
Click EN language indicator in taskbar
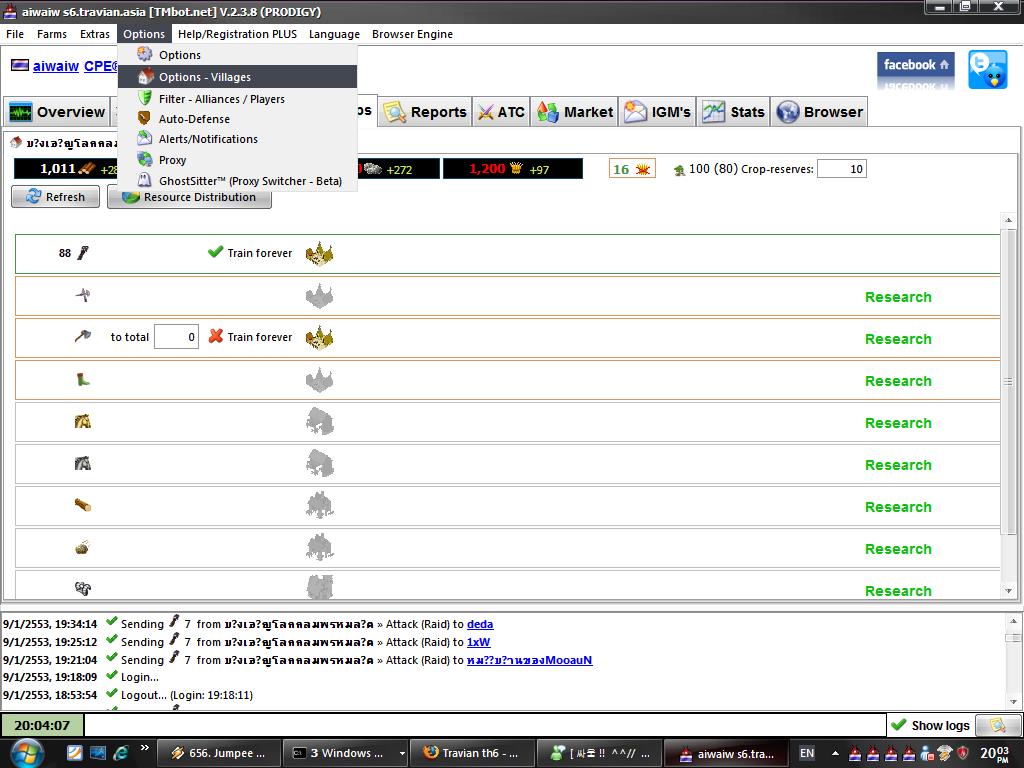(807, 753)
